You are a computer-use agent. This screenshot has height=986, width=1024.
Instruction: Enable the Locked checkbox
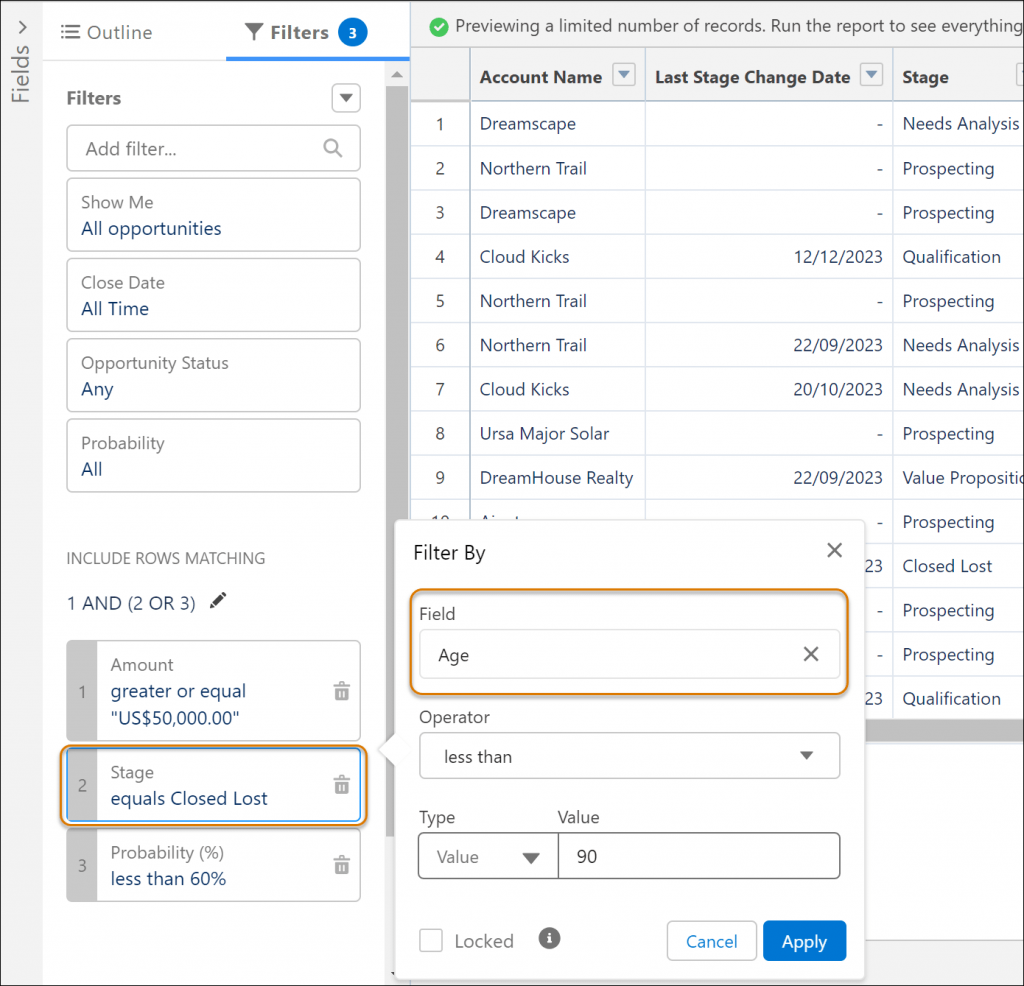tap(430, 940)
